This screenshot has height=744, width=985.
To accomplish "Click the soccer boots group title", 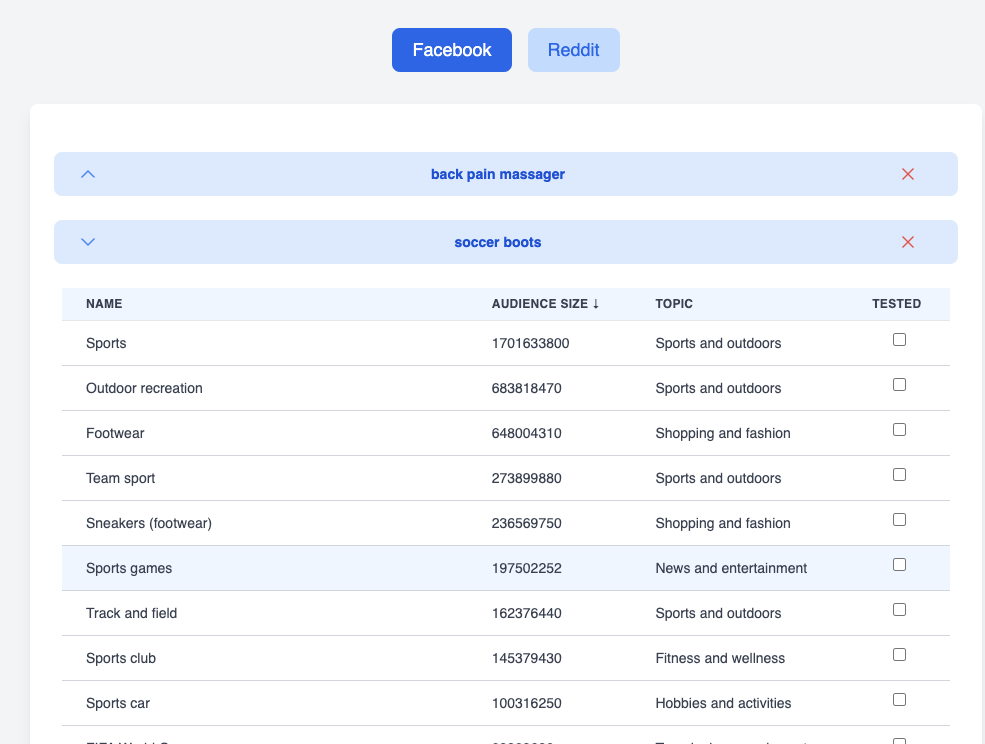I will click(x=498, y=242).
